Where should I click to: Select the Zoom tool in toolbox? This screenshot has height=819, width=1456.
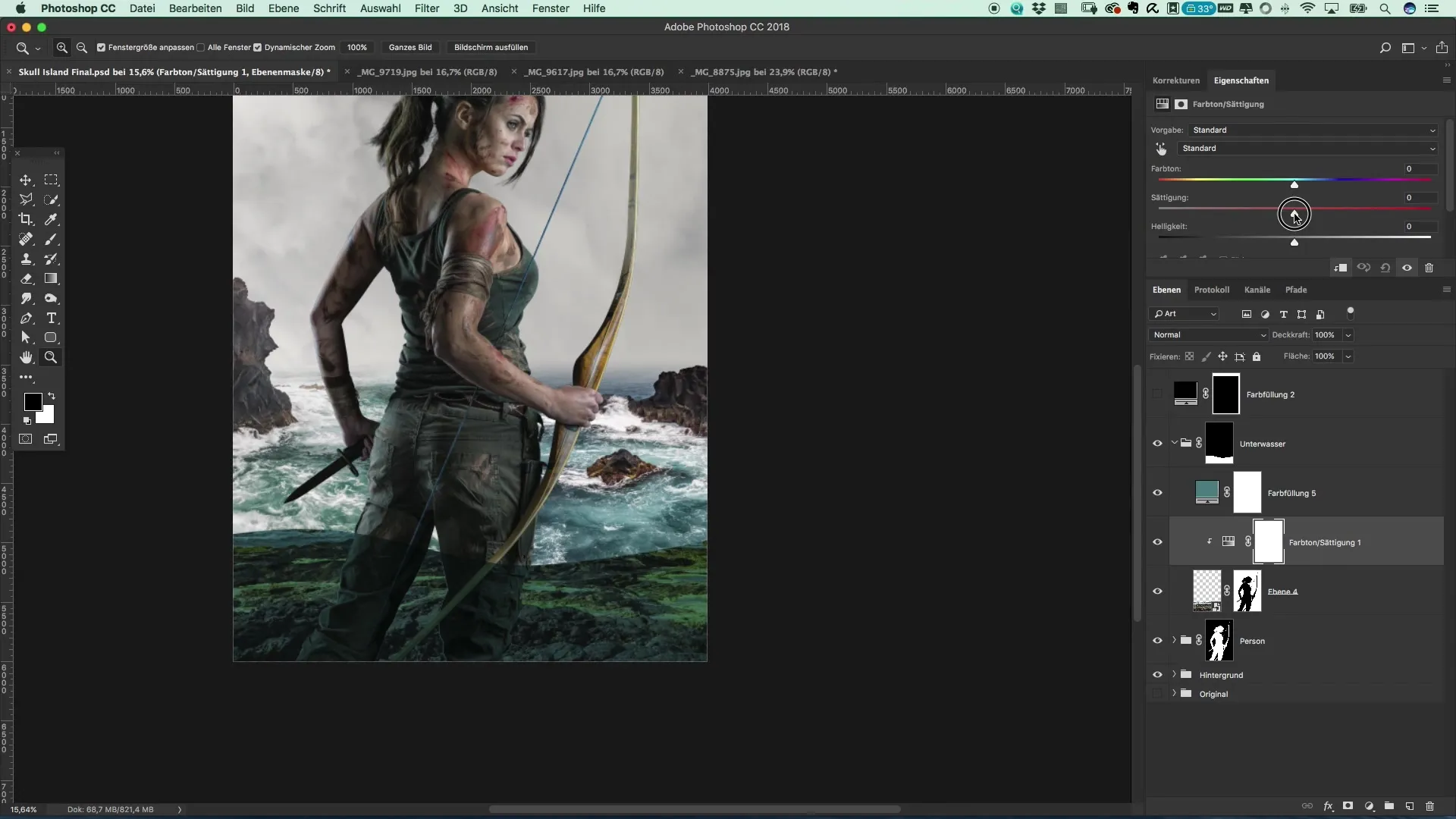coord(51,357)
